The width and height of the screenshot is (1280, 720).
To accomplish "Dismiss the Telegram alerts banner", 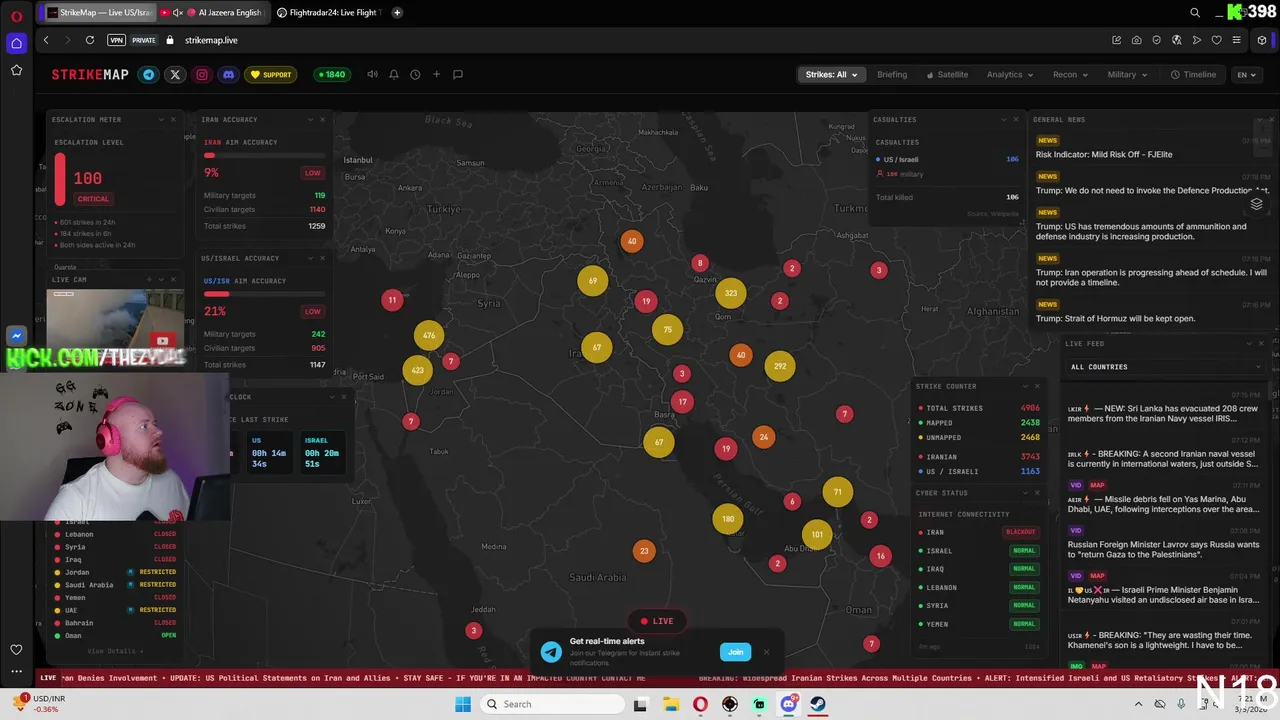I will [x=767, y=652].
